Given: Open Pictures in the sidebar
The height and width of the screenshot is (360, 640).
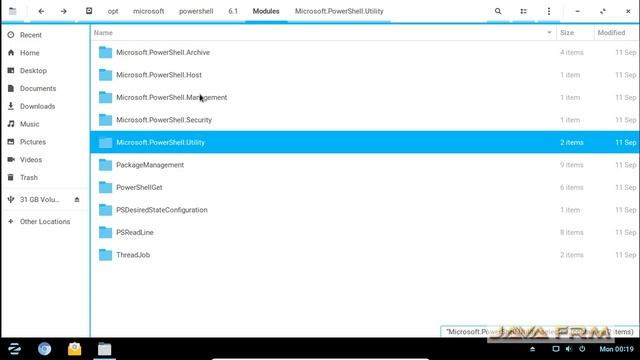Looking at the screenshot, I should 33,142.
